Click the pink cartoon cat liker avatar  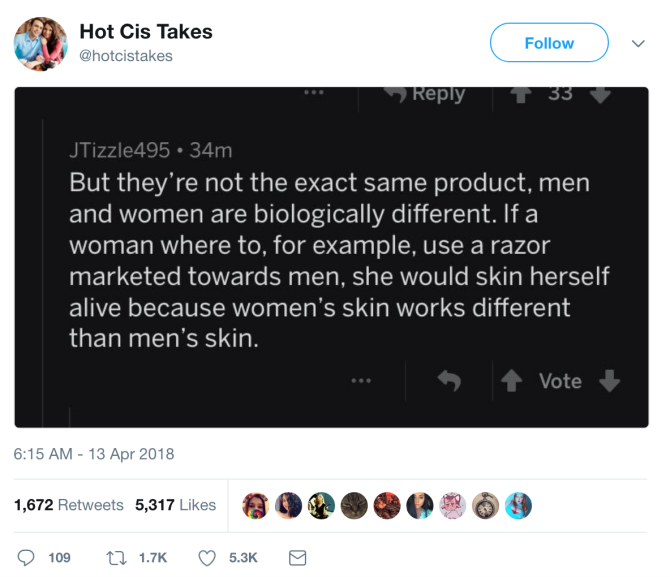point(453,506)
